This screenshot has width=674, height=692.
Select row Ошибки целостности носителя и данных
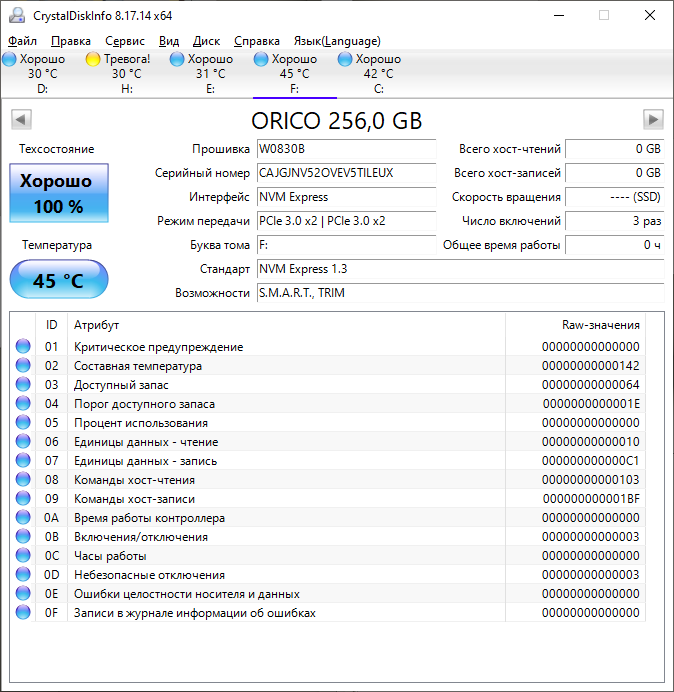[x=328, y=593]
